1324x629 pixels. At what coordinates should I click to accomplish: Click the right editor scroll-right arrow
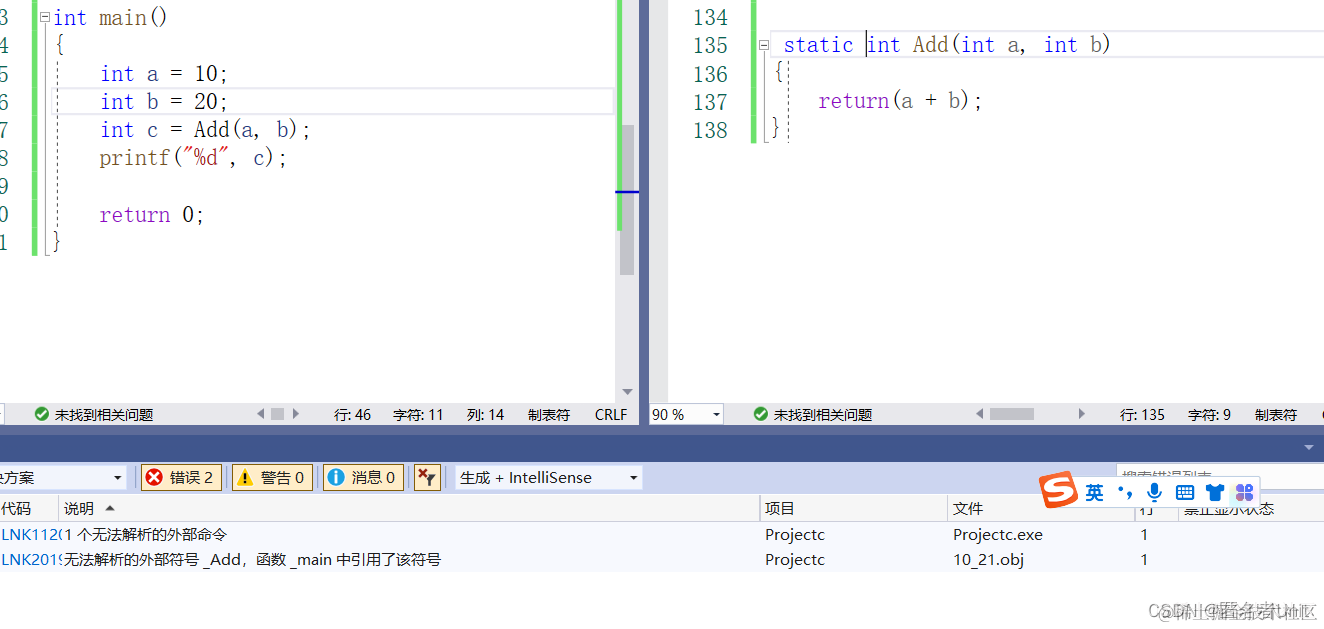pyautogui.click(x=1082, y=414)
